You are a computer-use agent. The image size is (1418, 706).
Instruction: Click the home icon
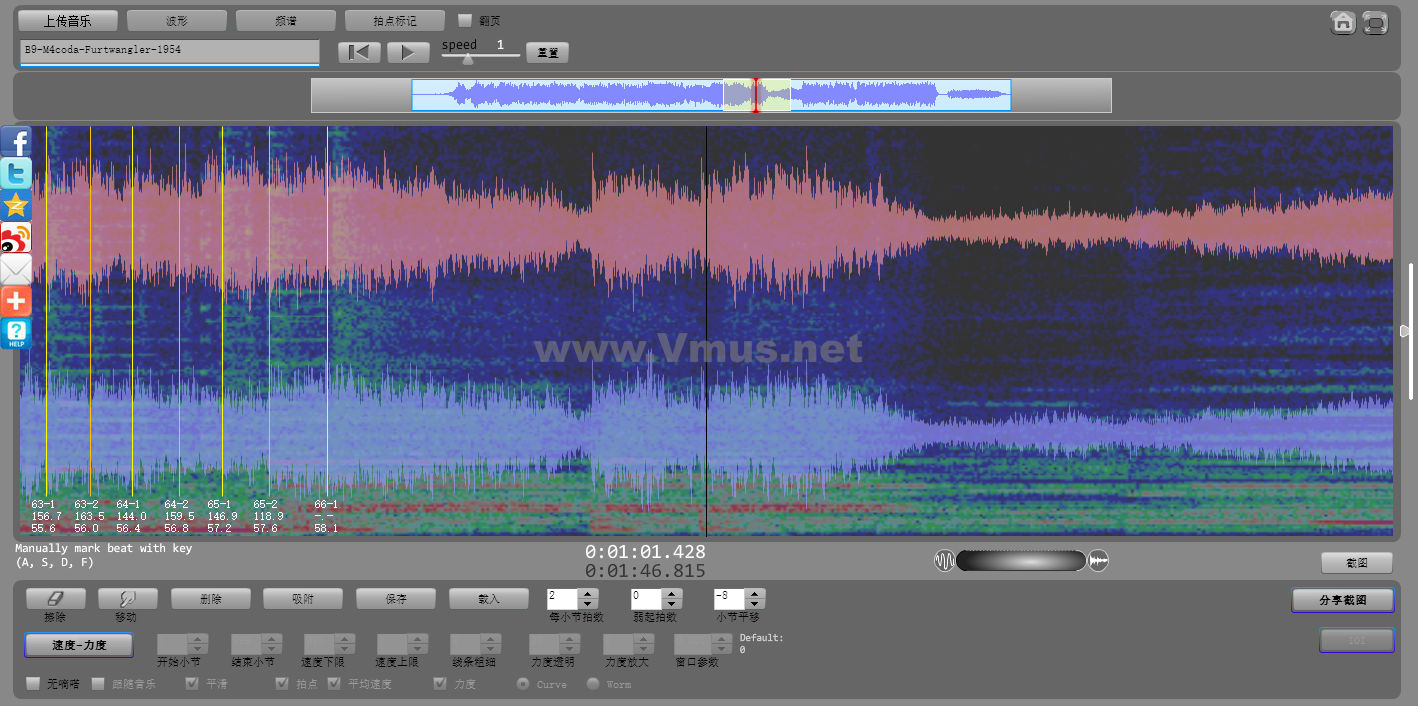point(1342,22)
